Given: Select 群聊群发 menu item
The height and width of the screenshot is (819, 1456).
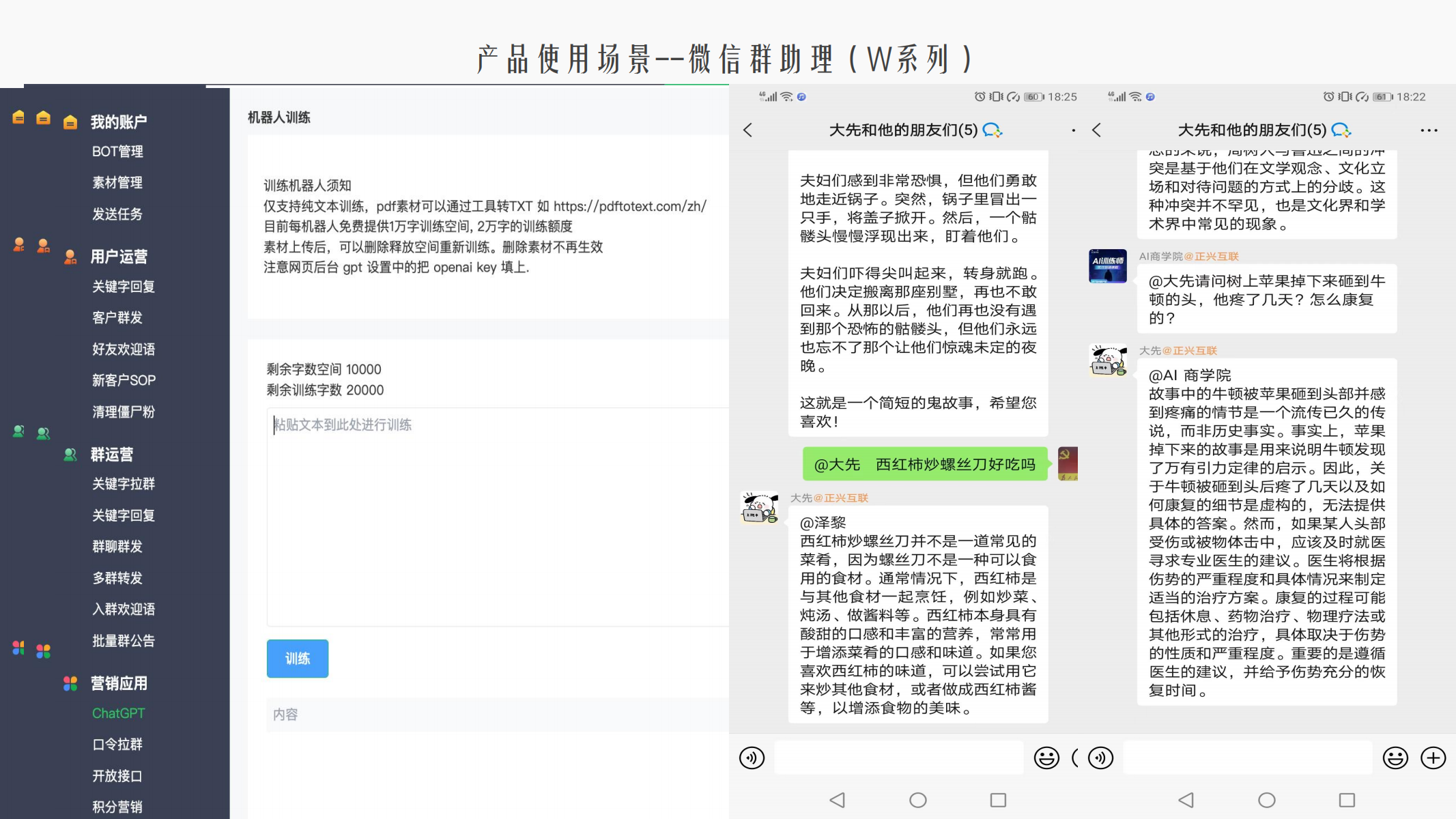Looking at the screenshot, I should [117, 547].
